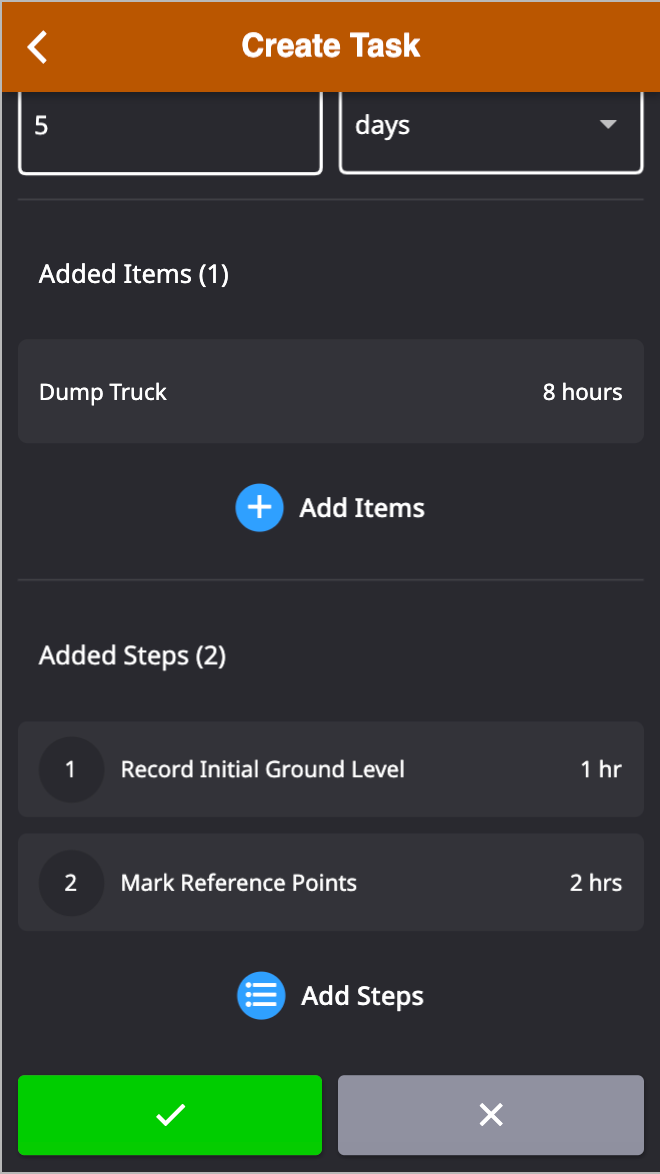This screenshot has height=1174, width=660.
Task: Click the Add Items text label
Action: (362, 508)
